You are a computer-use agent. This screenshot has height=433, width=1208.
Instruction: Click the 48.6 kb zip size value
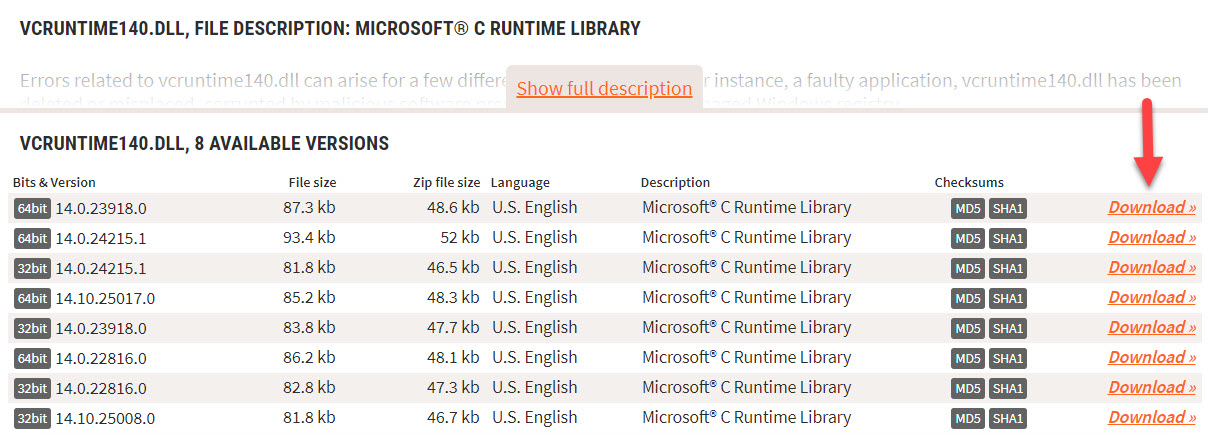453,208
